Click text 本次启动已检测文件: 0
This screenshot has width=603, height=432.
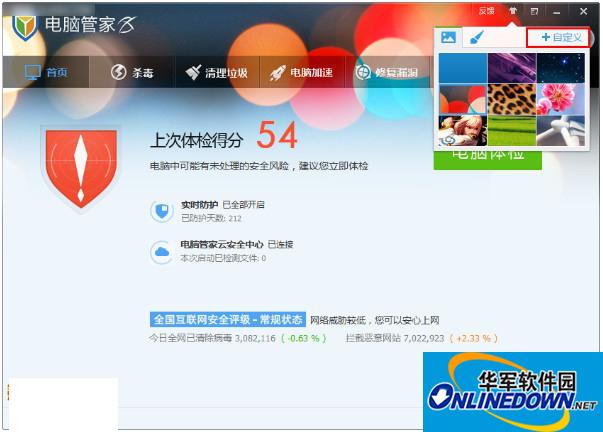click(x=223, y=258)
